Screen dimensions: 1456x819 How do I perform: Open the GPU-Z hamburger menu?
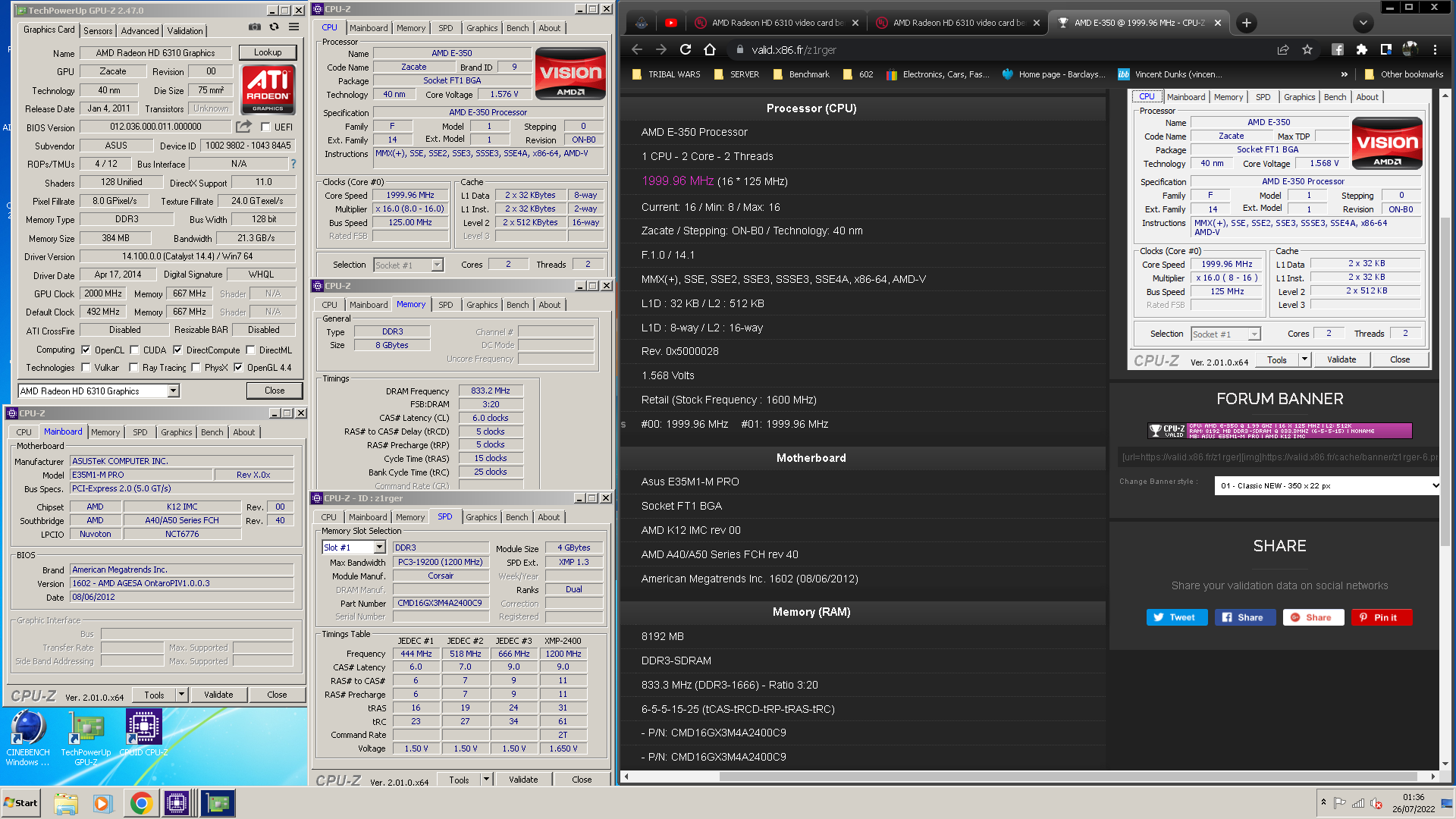point(293,27)
